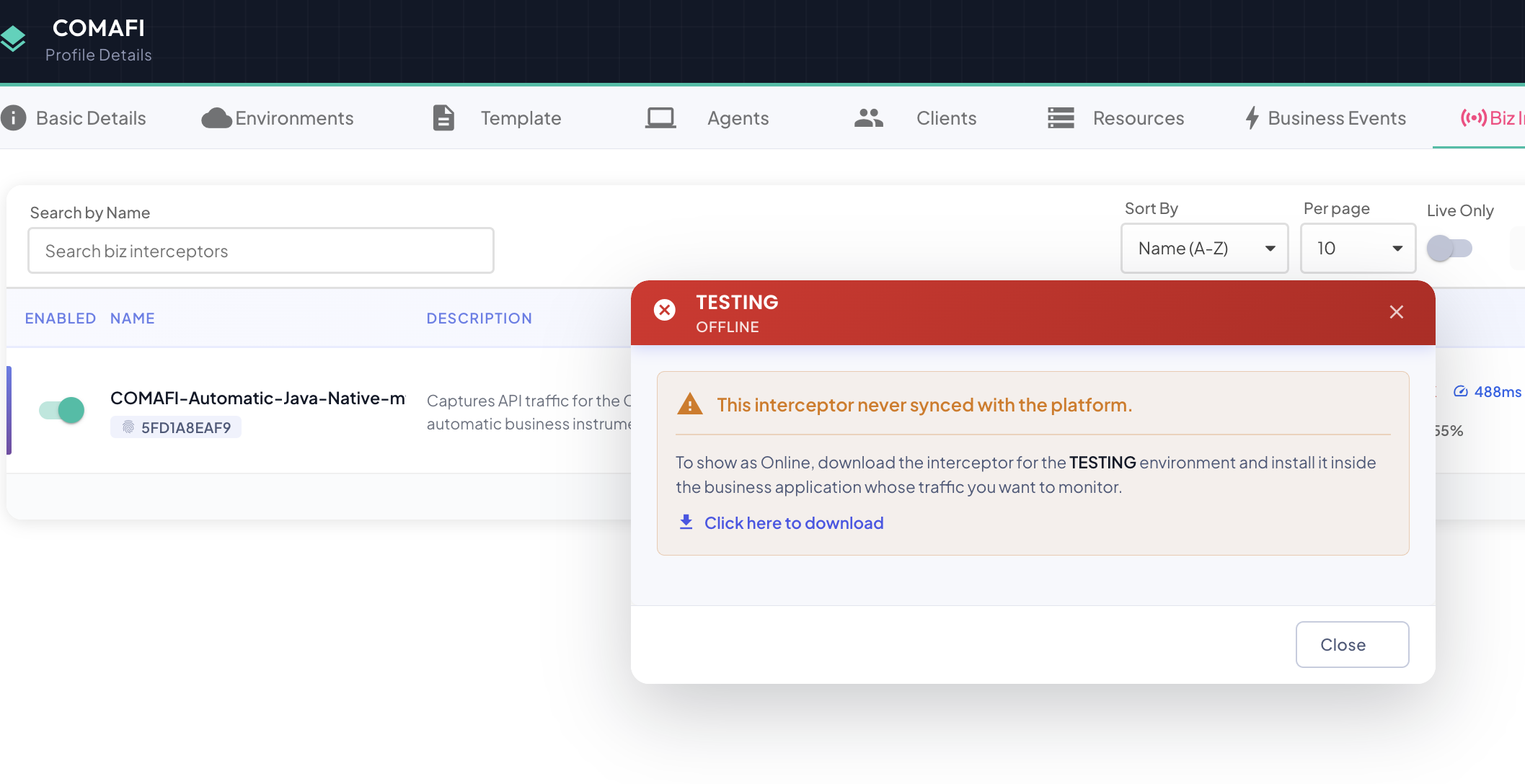Click the Close button in the dialog

1353,644
